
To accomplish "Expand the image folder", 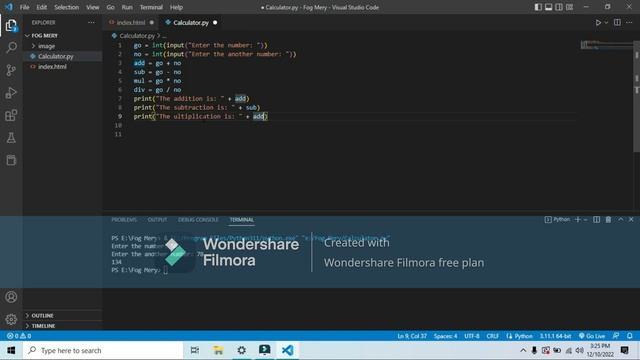I will point(62,46).
